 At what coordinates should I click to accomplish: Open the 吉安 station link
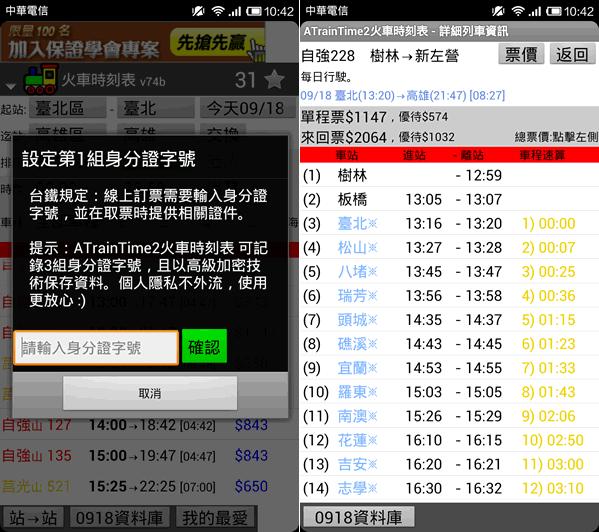357,464
